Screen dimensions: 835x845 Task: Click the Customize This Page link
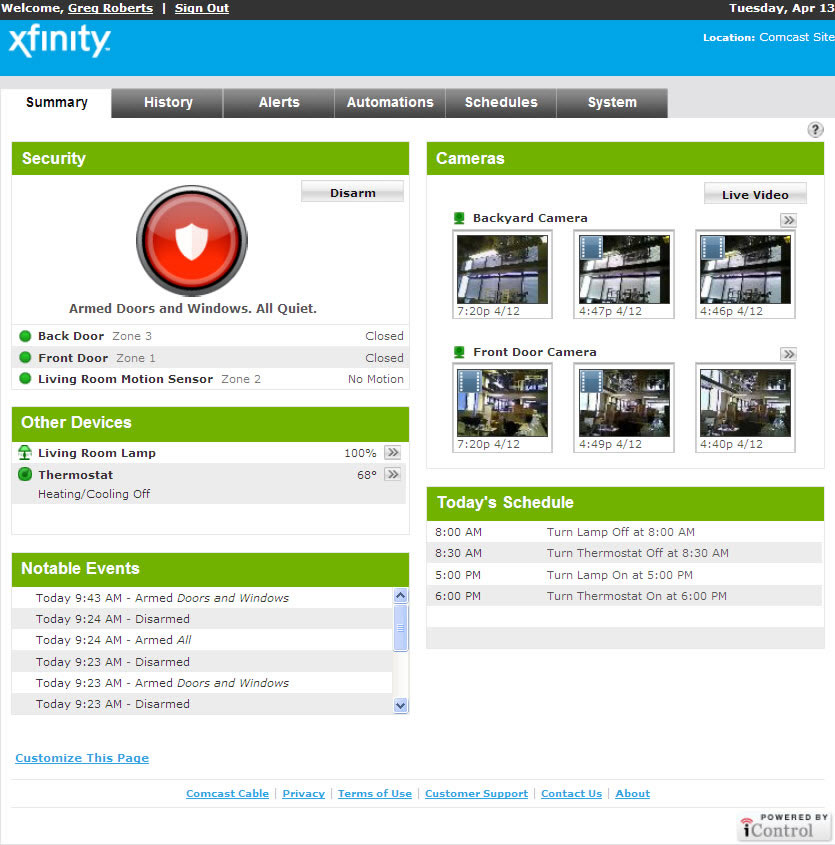pos(82,758)
